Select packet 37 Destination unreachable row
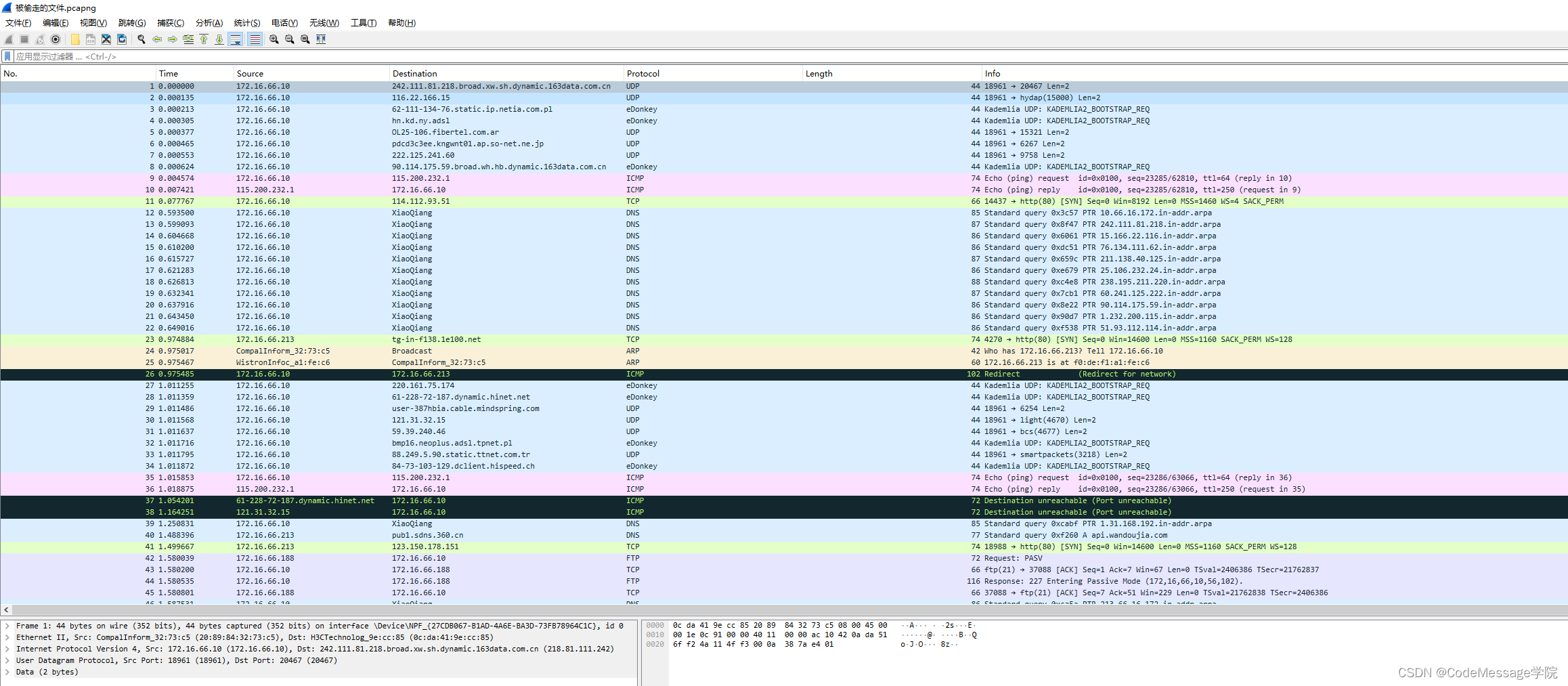 click(784, 501)
